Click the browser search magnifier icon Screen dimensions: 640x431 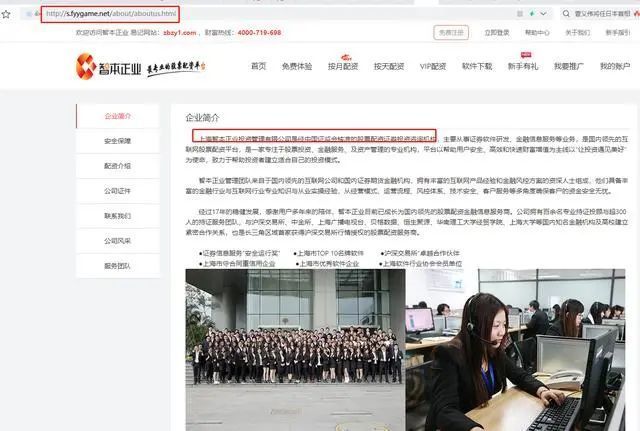566,14
